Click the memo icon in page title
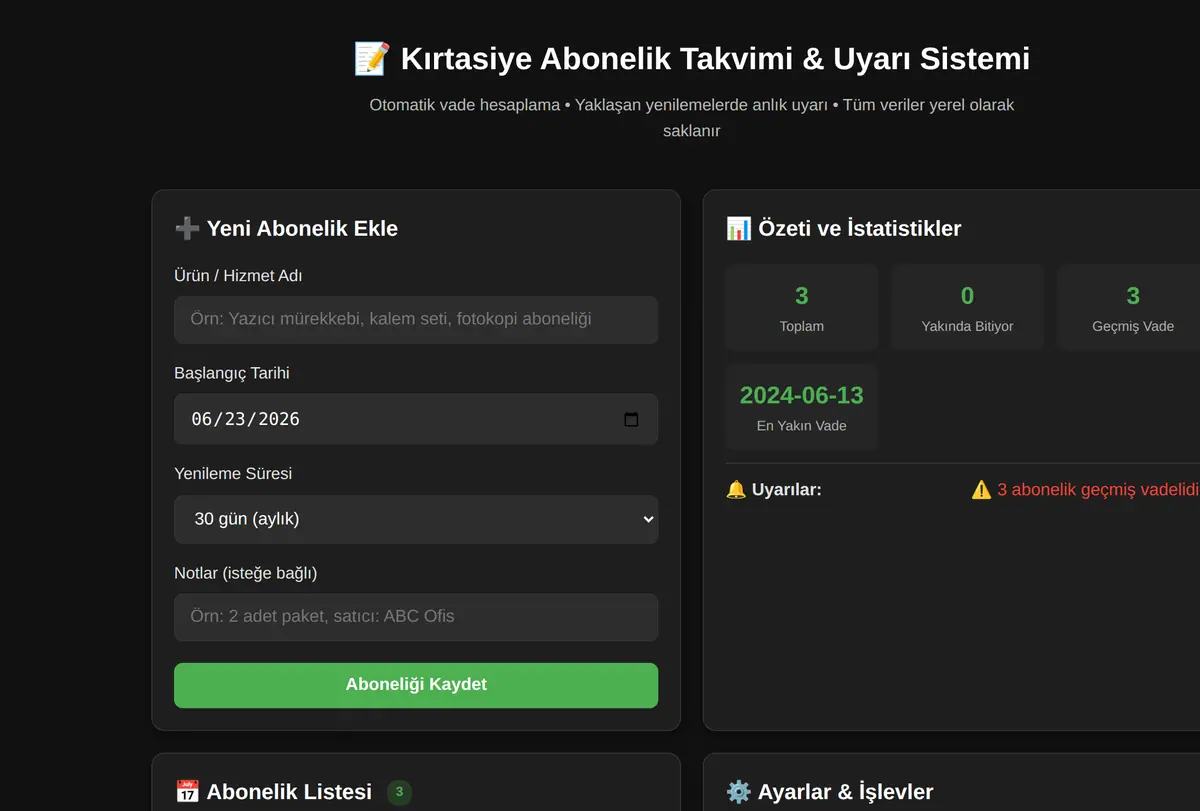1200x811 pixels. (372, 58)
